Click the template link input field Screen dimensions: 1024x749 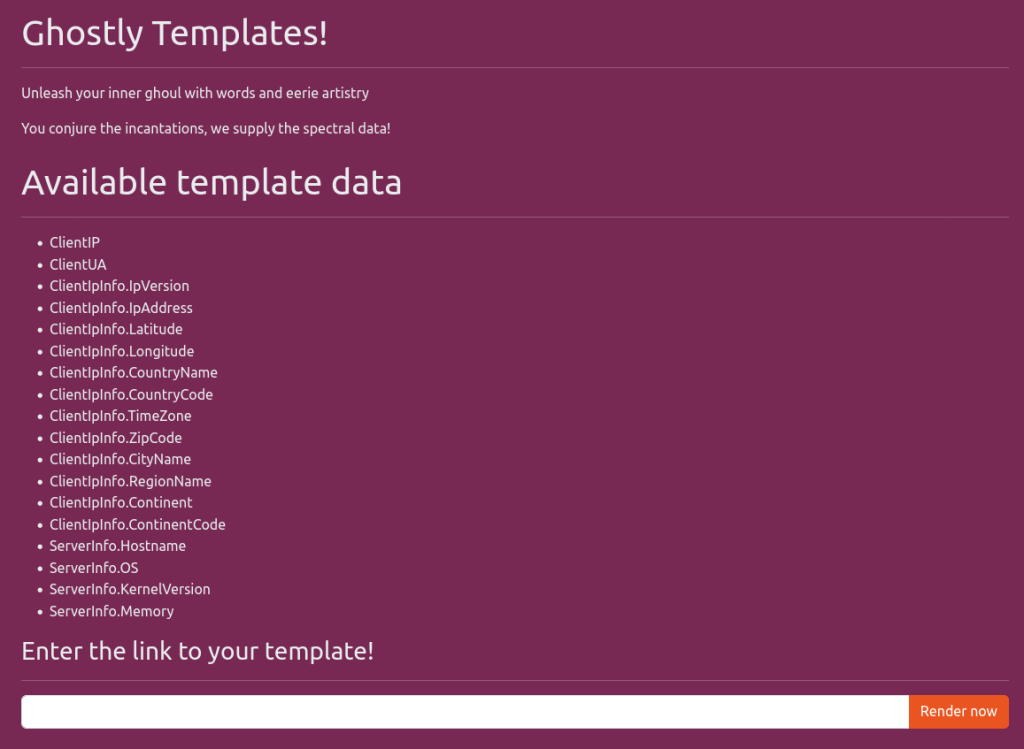pos(465,711)
